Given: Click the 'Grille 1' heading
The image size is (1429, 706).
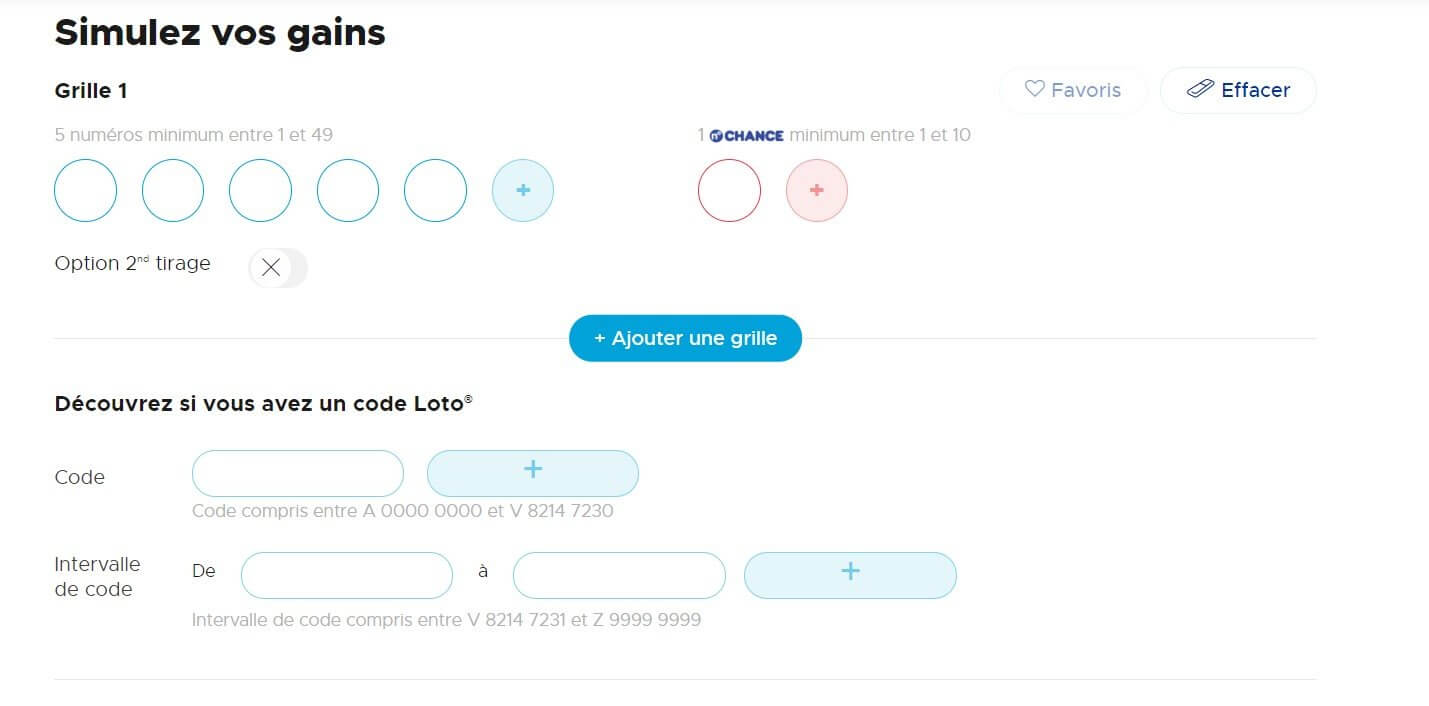Looking at the screenshot, I should click(90, 90).
